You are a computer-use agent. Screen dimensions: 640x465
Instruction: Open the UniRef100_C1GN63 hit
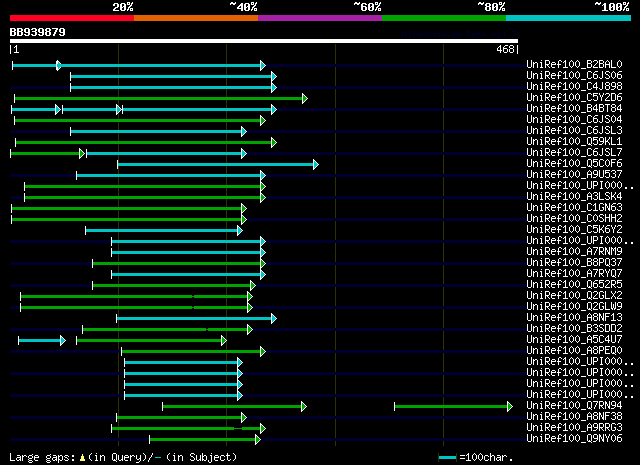(574, 208)
